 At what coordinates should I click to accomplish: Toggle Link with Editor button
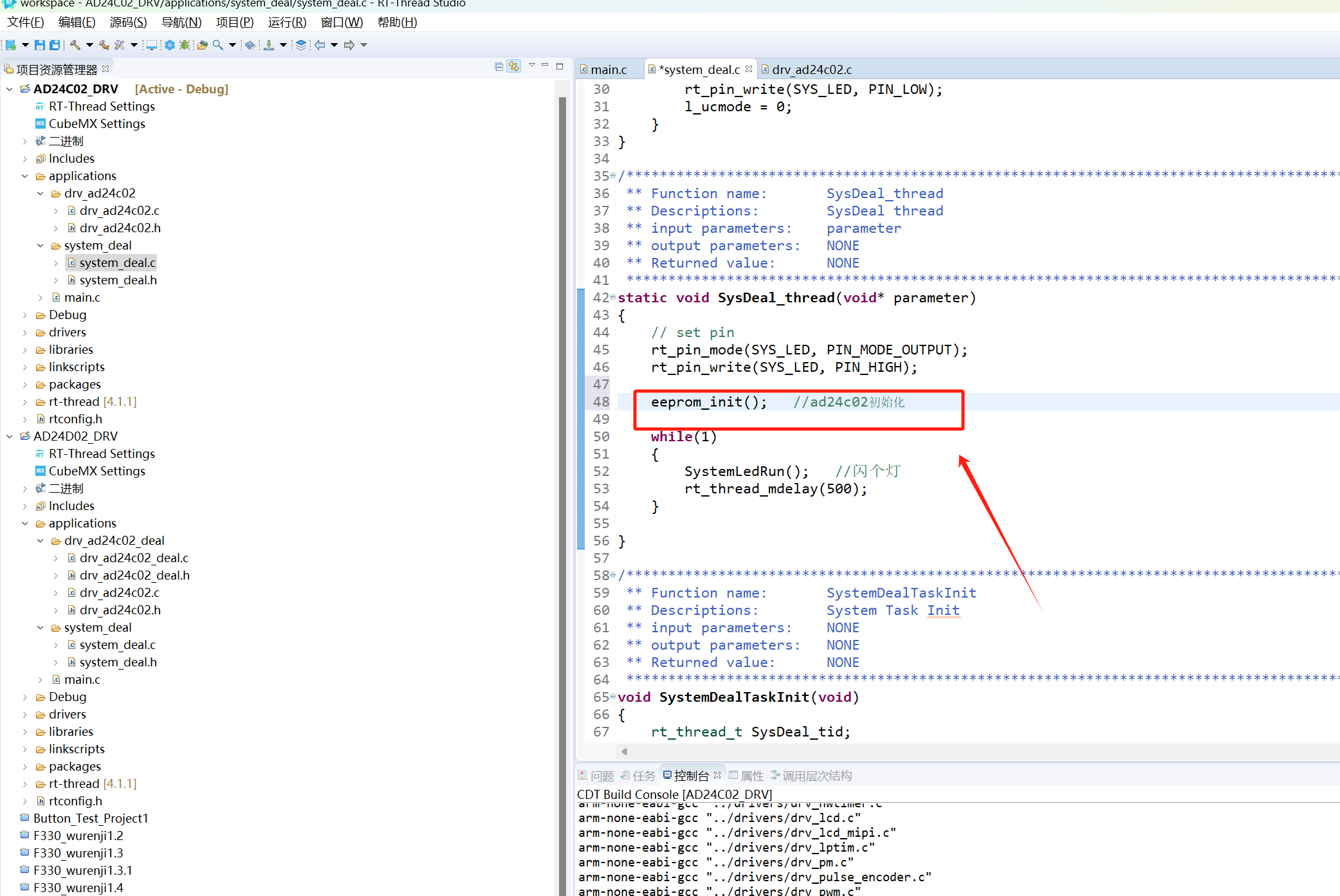point(513,67)
